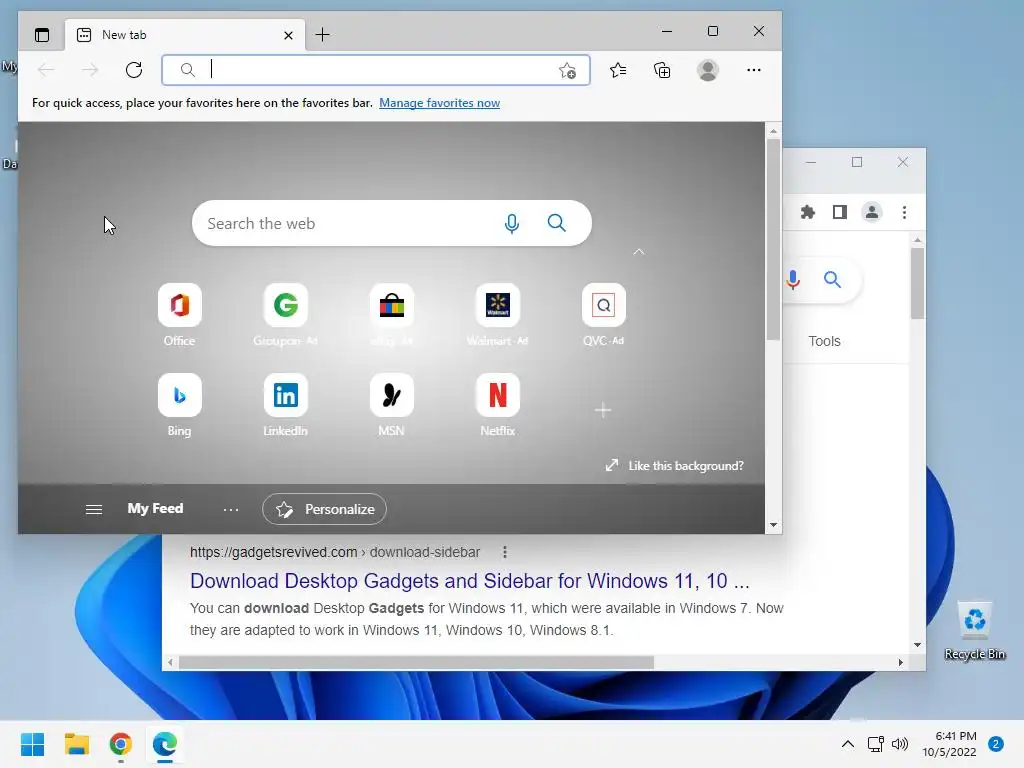Screen dimensions: 1024x768
Task: Click Like this background? link
Action: pyautogui.click(x=675, y=466)
